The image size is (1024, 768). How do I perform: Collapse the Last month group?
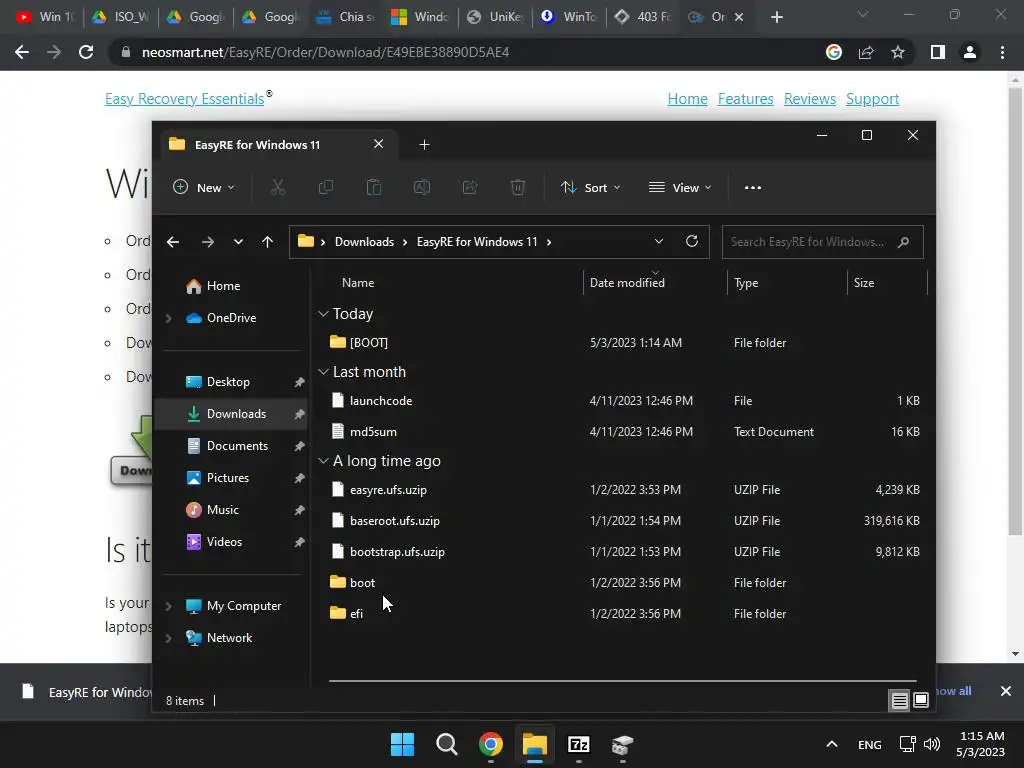(x=323, y=372)
